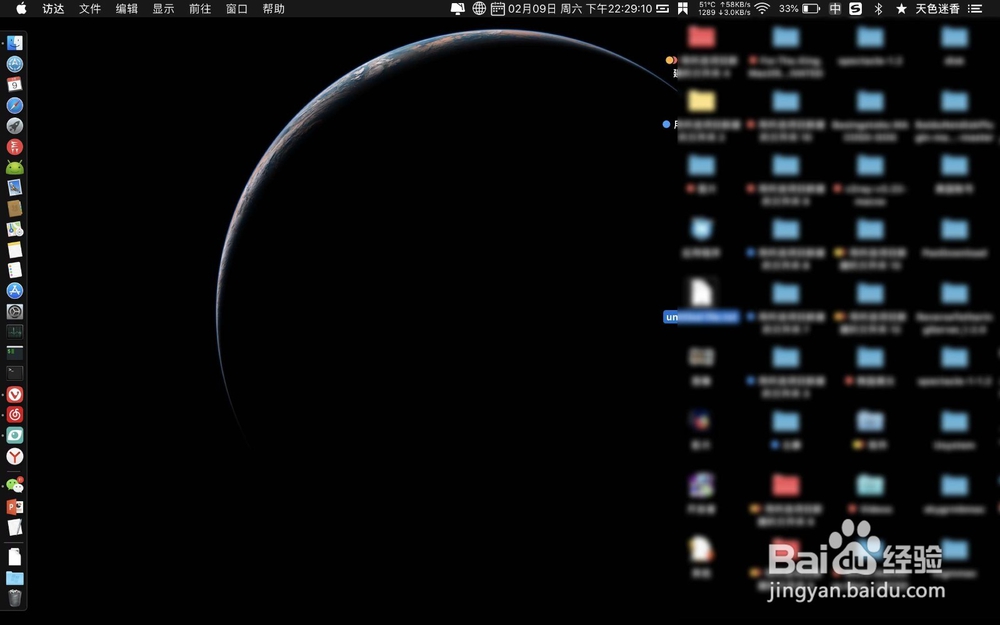Click the 中 input source indicator

tap(835, 8)
